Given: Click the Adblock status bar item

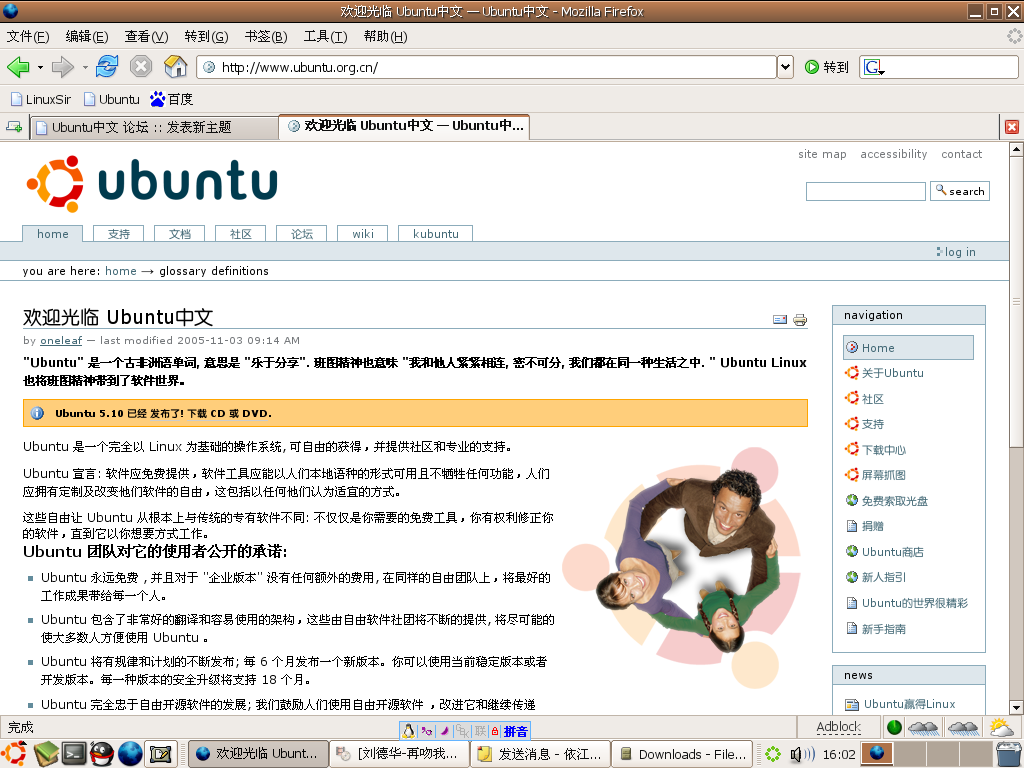Looking at the screenshot, I should 839,727.
